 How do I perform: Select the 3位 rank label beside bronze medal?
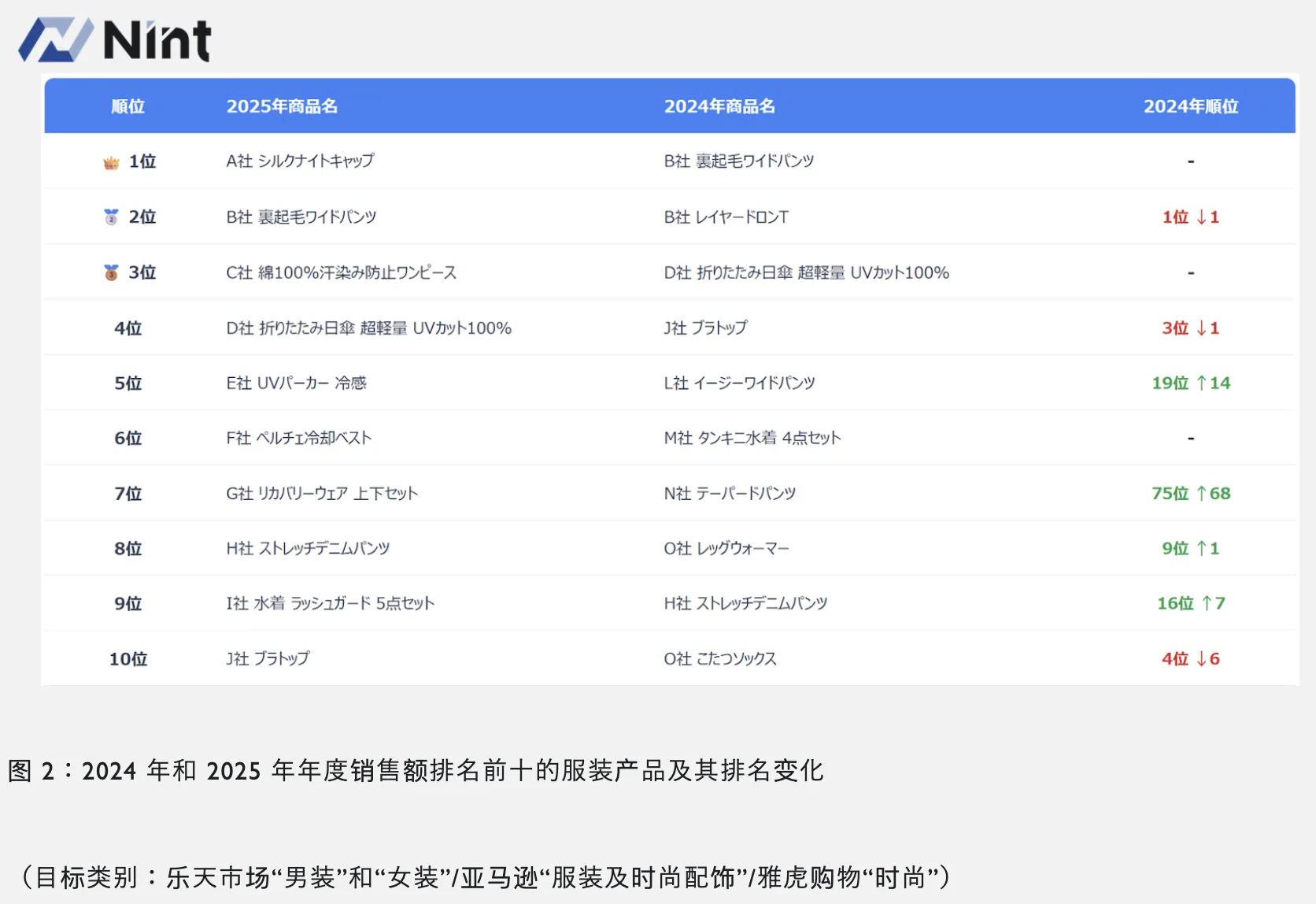[x=142, y=272]
